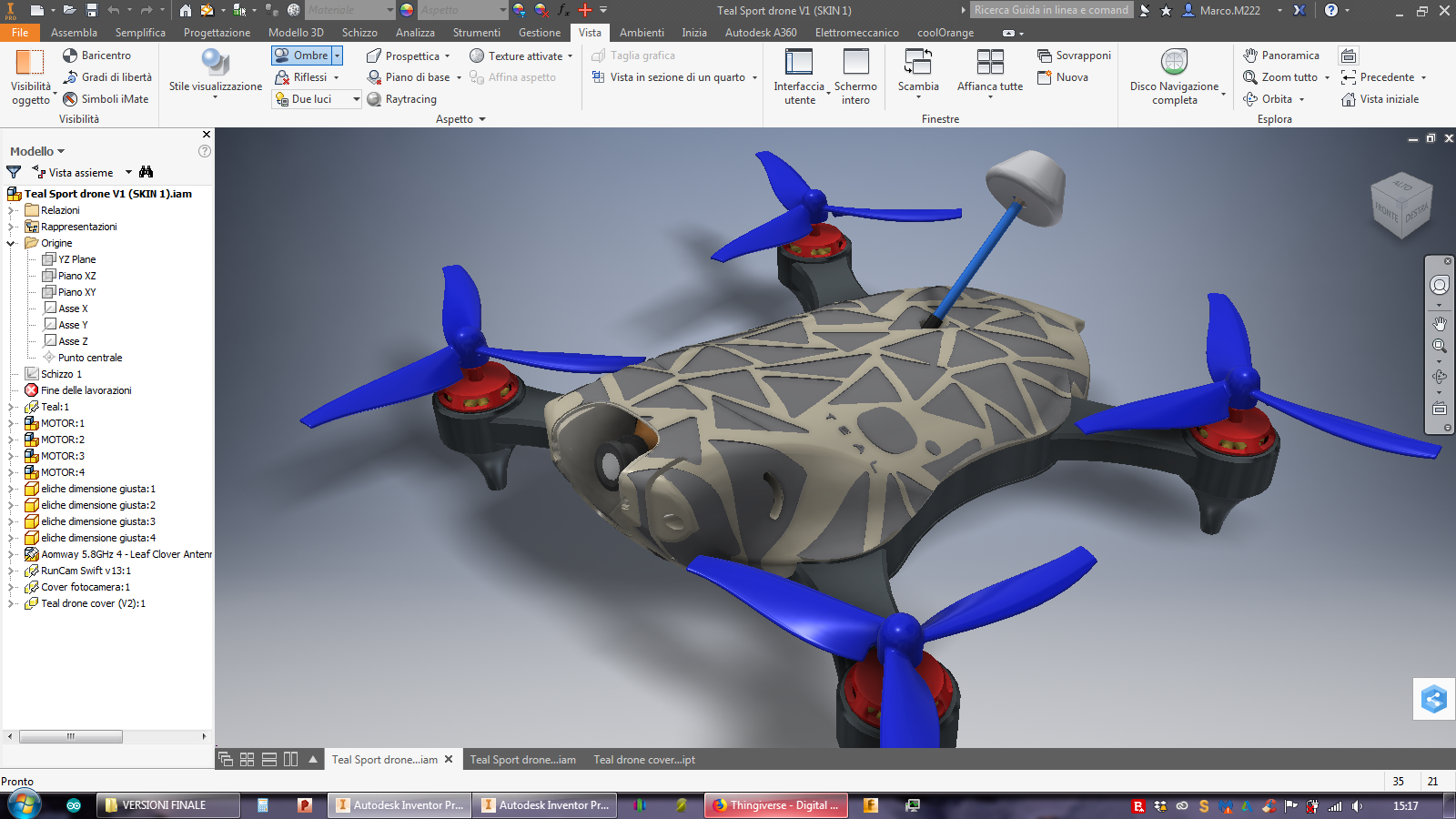The height and width of the screenshot is (819, 1456).
Task: Expand the MOTOR:1 node
Action: click(x=11, y=423)
